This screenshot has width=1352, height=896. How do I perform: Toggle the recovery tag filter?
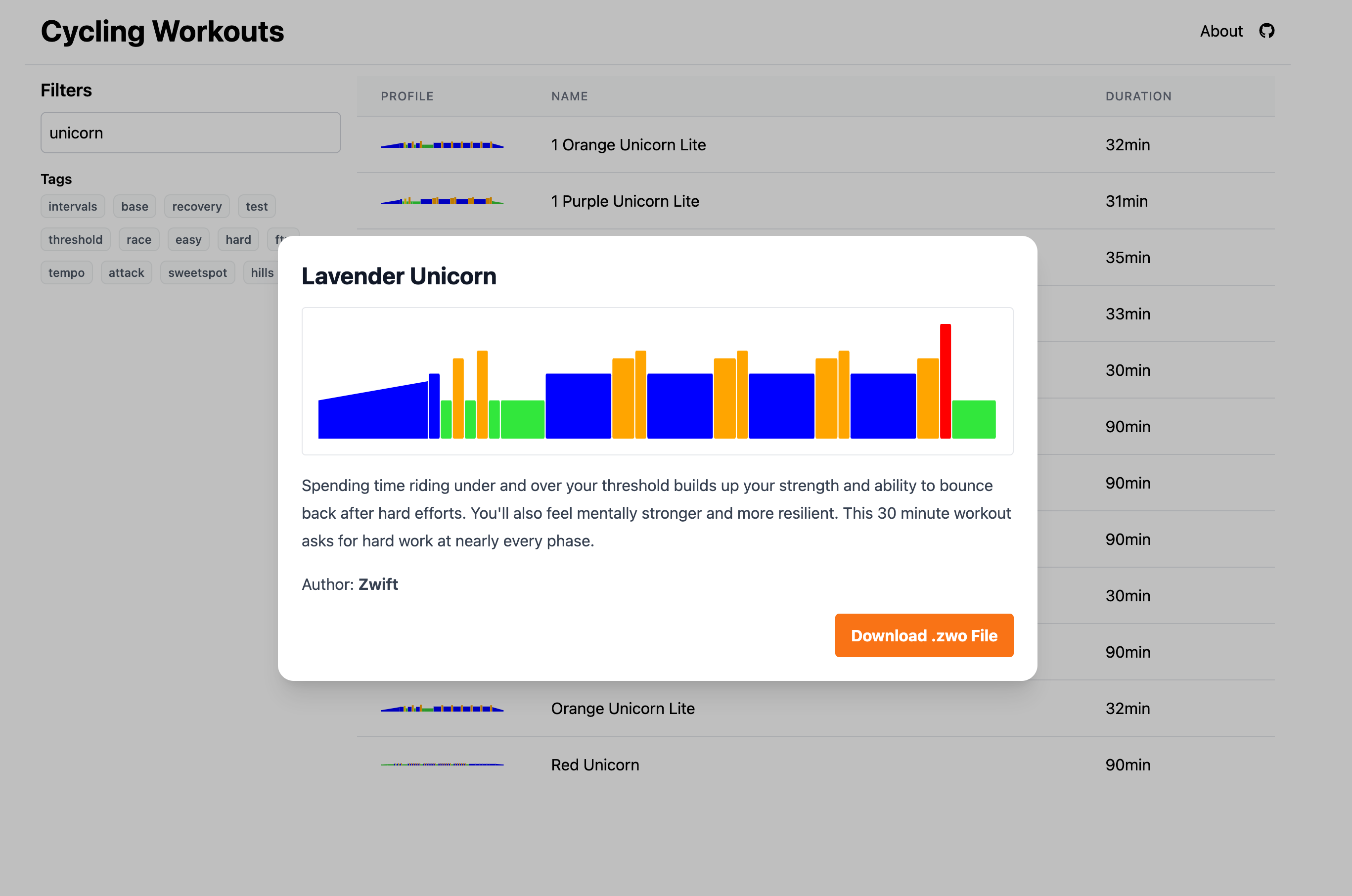[197, 206]
